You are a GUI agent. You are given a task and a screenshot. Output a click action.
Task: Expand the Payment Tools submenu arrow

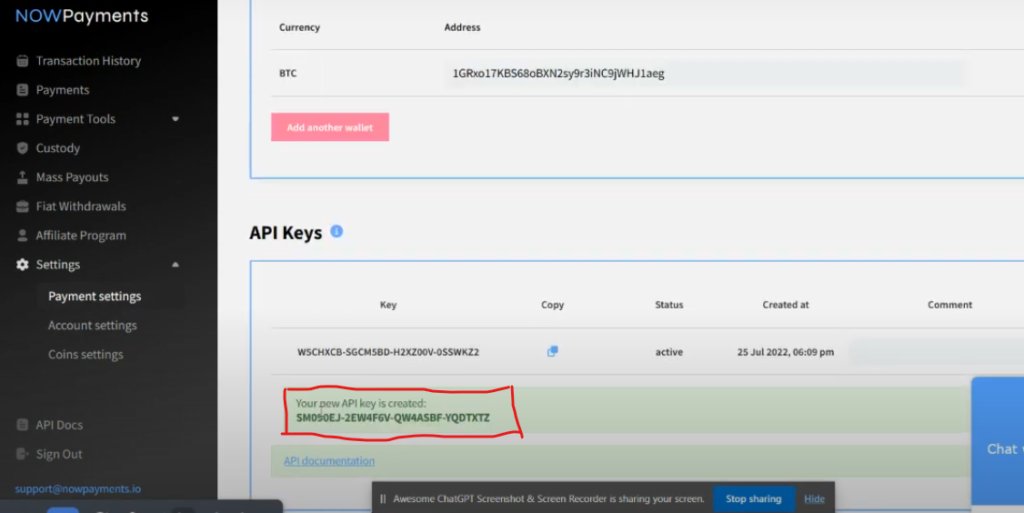176,119
